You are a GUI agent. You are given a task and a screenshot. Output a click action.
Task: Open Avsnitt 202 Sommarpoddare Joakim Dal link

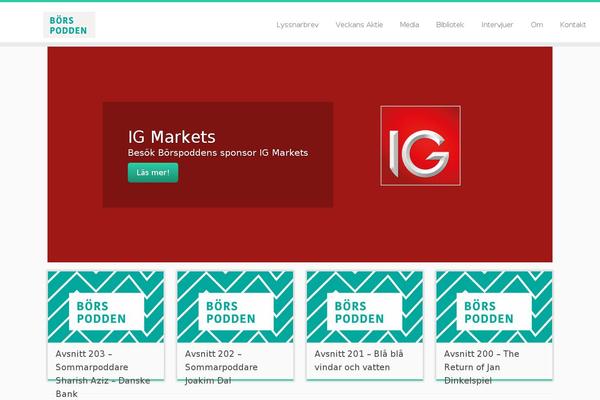click(x=221, y=367)
